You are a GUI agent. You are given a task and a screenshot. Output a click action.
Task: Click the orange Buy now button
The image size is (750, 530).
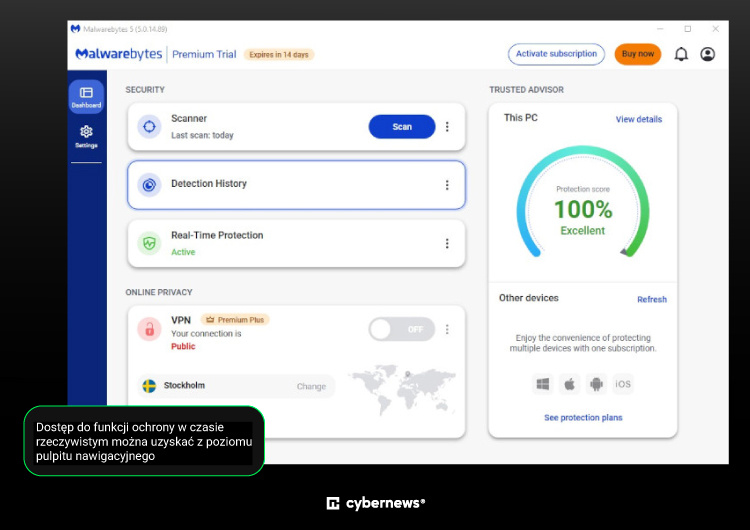638,54
